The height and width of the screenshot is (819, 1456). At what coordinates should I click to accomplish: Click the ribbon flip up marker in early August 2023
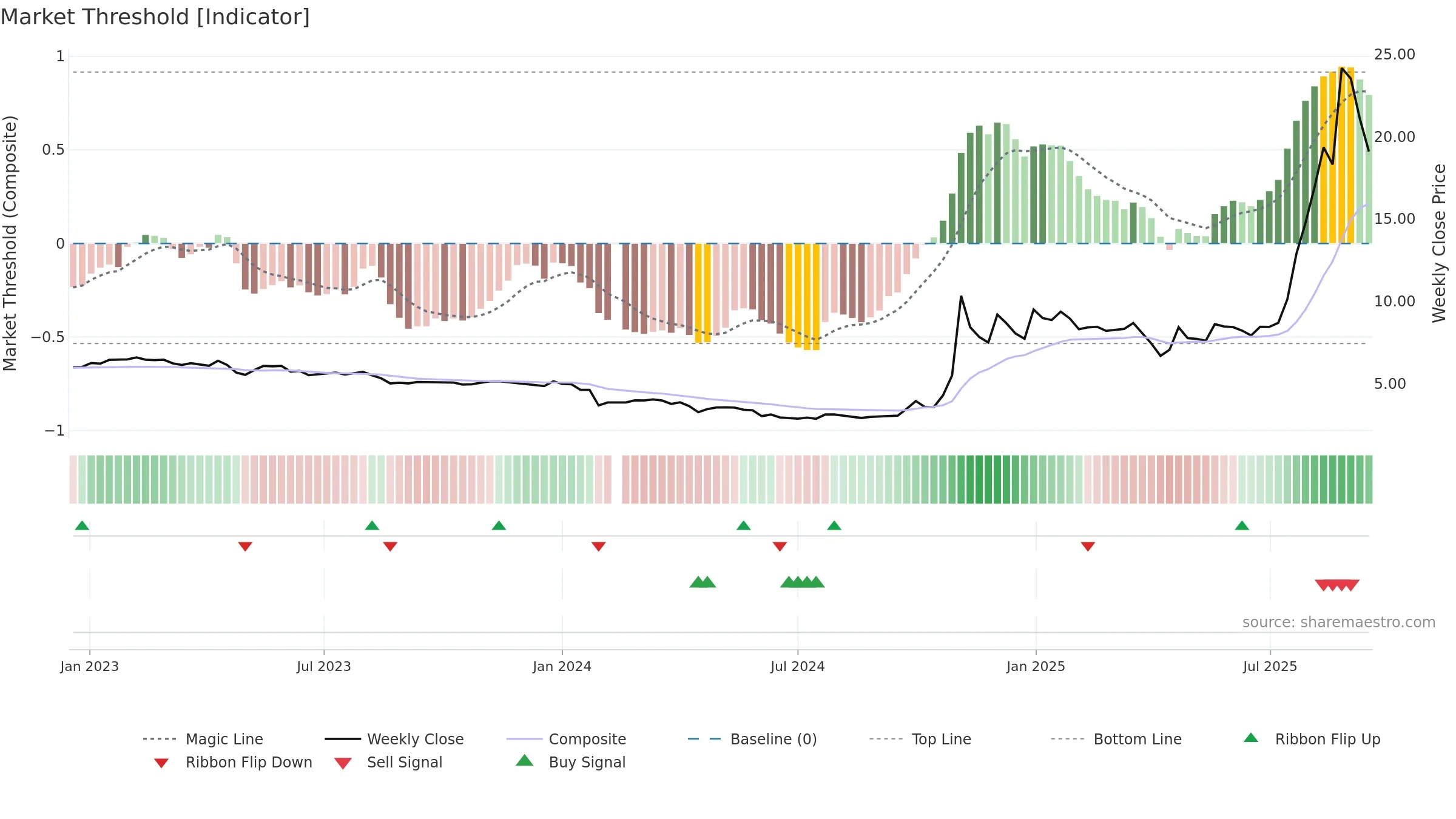click(372, 525)
